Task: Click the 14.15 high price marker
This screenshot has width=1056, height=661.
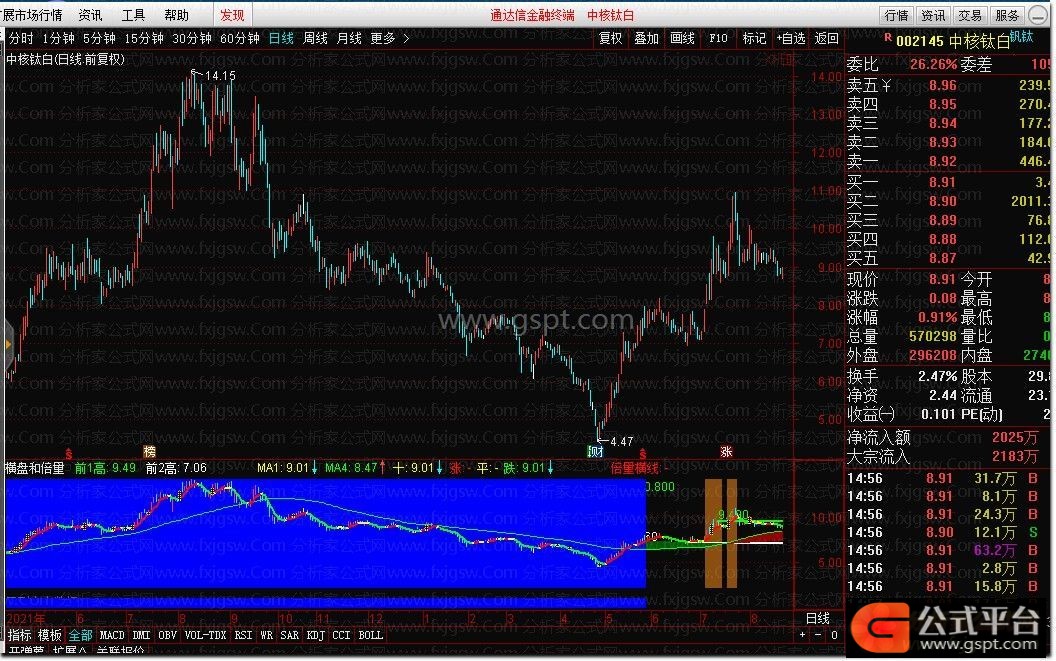Action: tap(220, 75)
